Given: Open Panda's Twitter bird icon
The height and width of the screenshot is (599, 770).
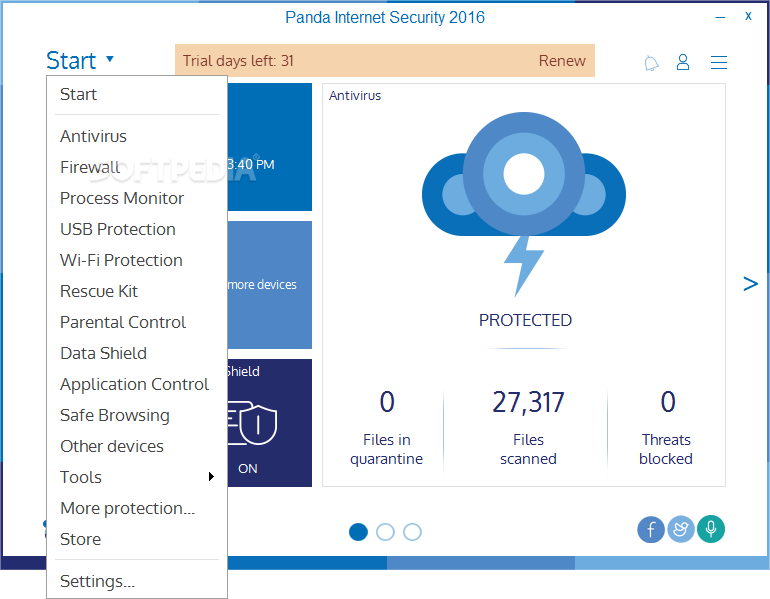Looking at the screenshot, I should pyautogui.click(x=681, y=529).
